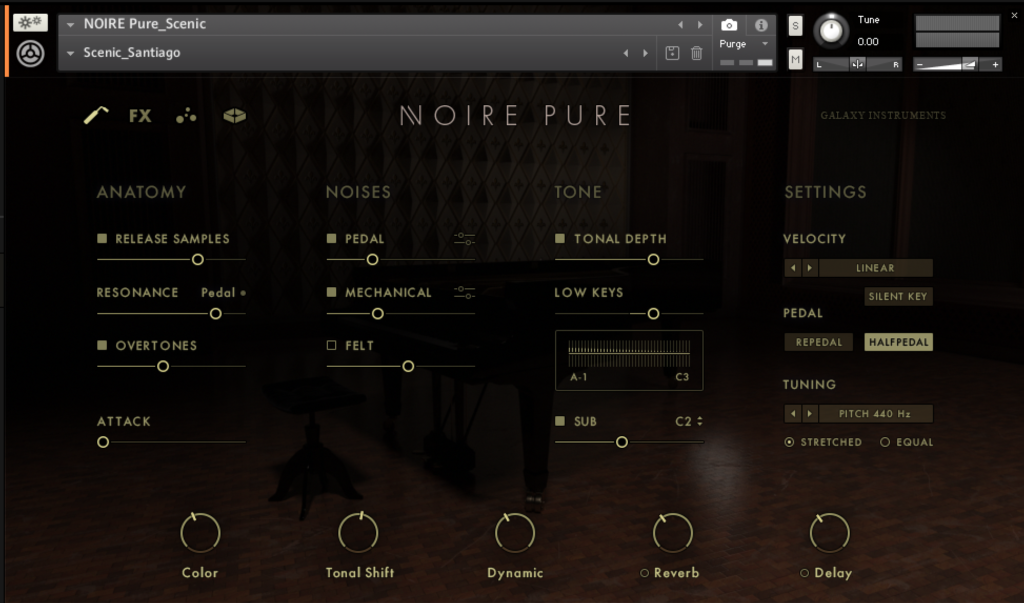Click the camera snapshot icon
The image size is (1024, 603).
pyautogui.click(x=730, y=24)
